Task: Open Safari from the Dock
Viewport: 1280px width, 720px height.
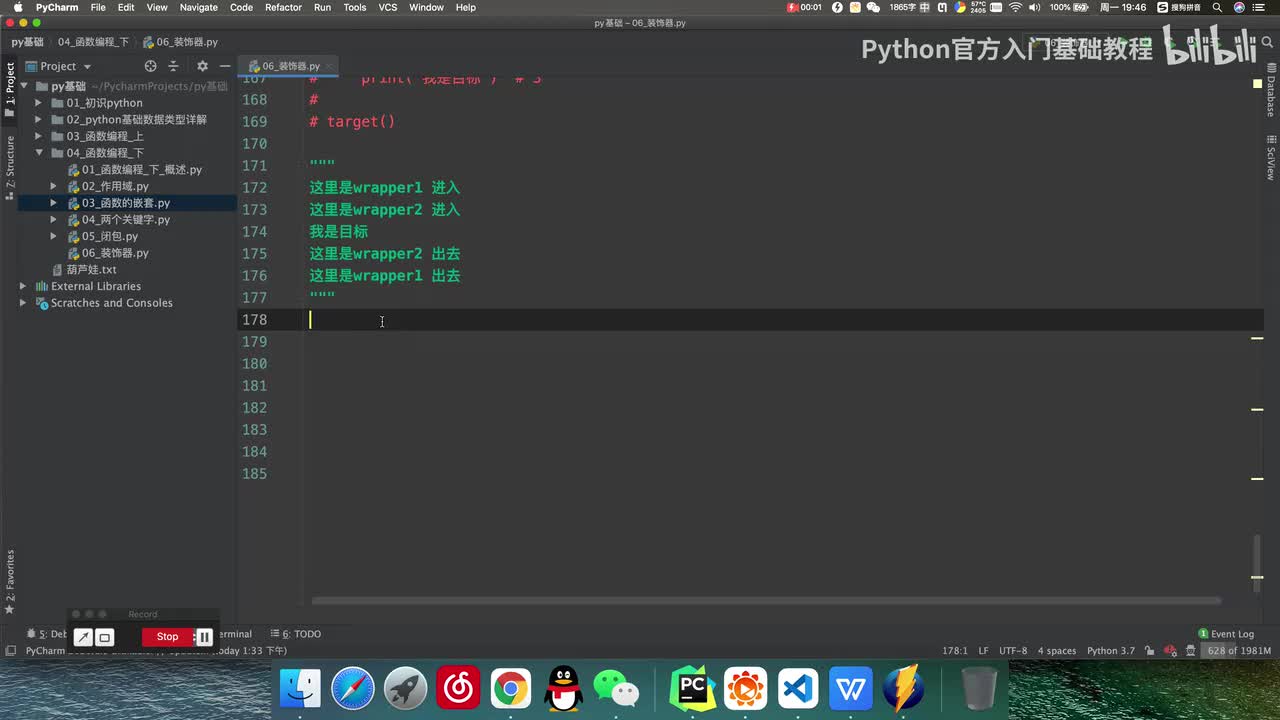Action: 353,689
